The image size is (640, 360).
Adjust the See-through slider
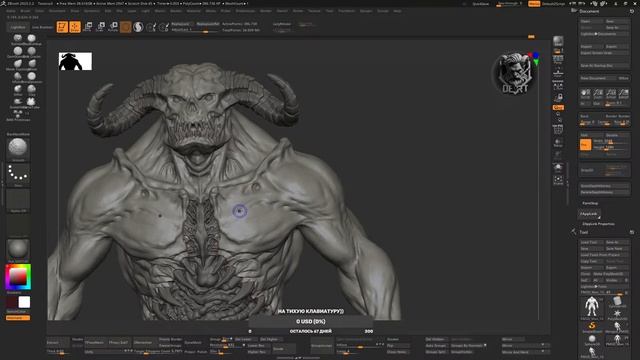(x=509, y=4)
